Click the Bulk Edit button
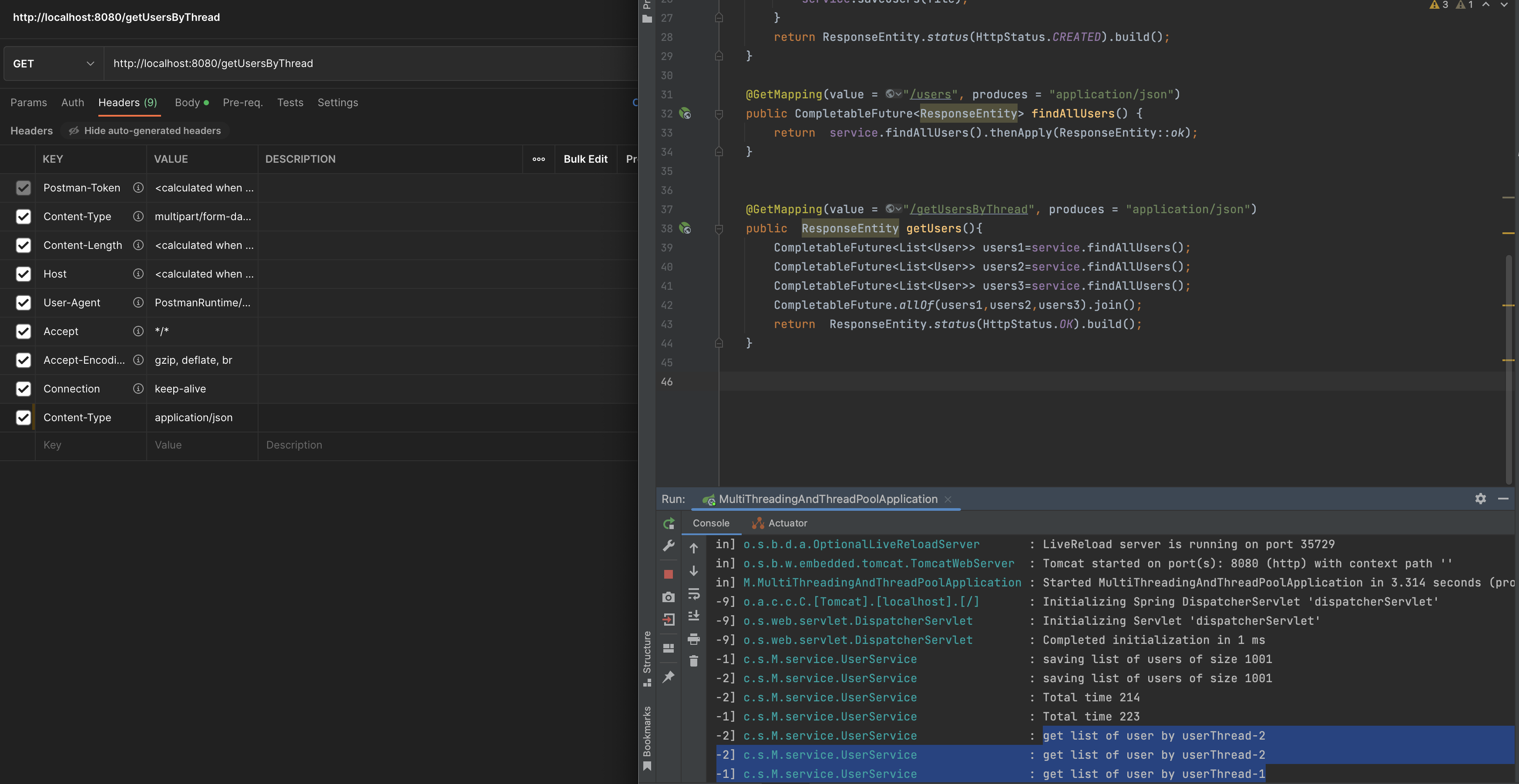 [585, 158]
